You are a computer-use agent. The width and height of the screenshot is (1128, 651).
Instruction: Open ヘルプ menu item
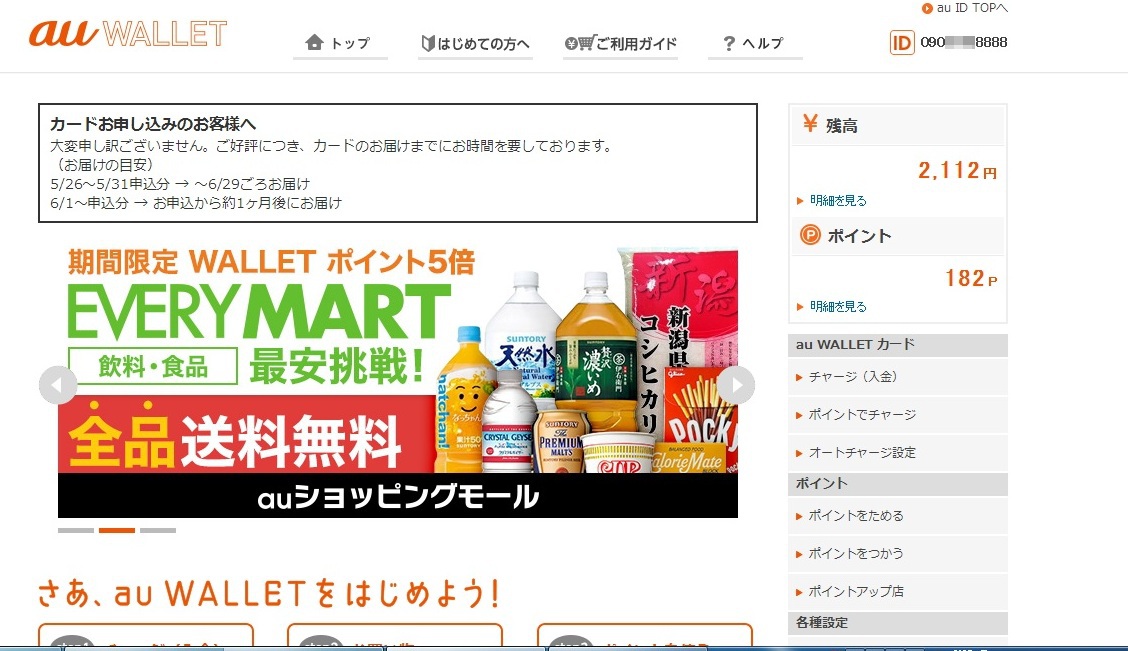[x=755, y=44]
